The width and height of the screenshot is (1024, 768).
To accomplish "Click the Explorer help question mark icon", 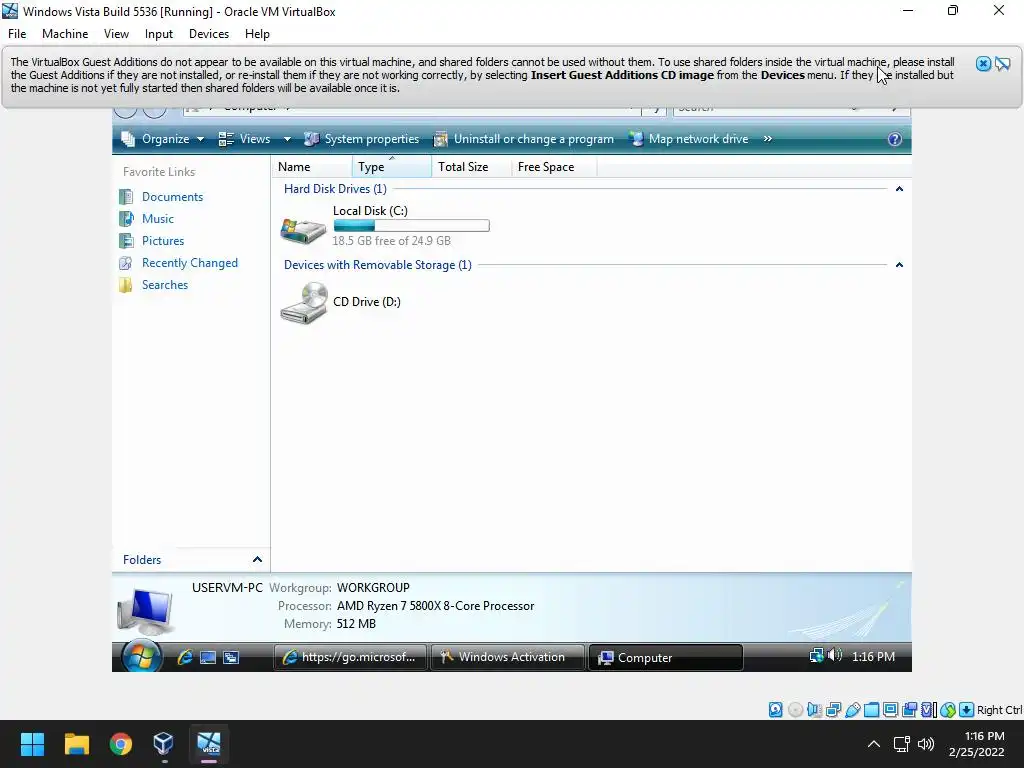I will tap(895, 138).
